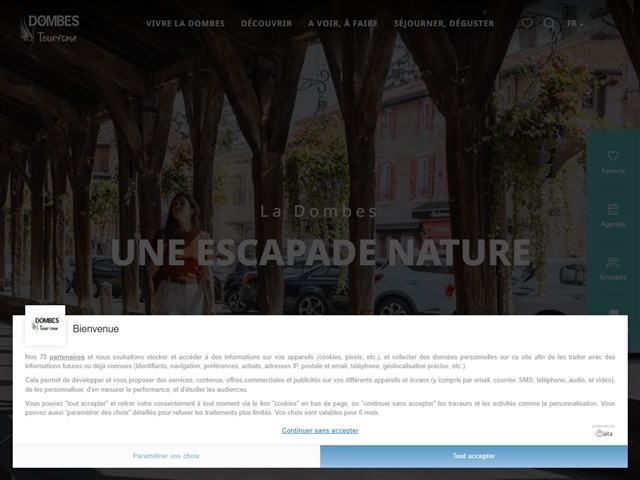Click the Dombes logo in cookie banner
This screenshot has height=480, width=640.
point(45,325)
